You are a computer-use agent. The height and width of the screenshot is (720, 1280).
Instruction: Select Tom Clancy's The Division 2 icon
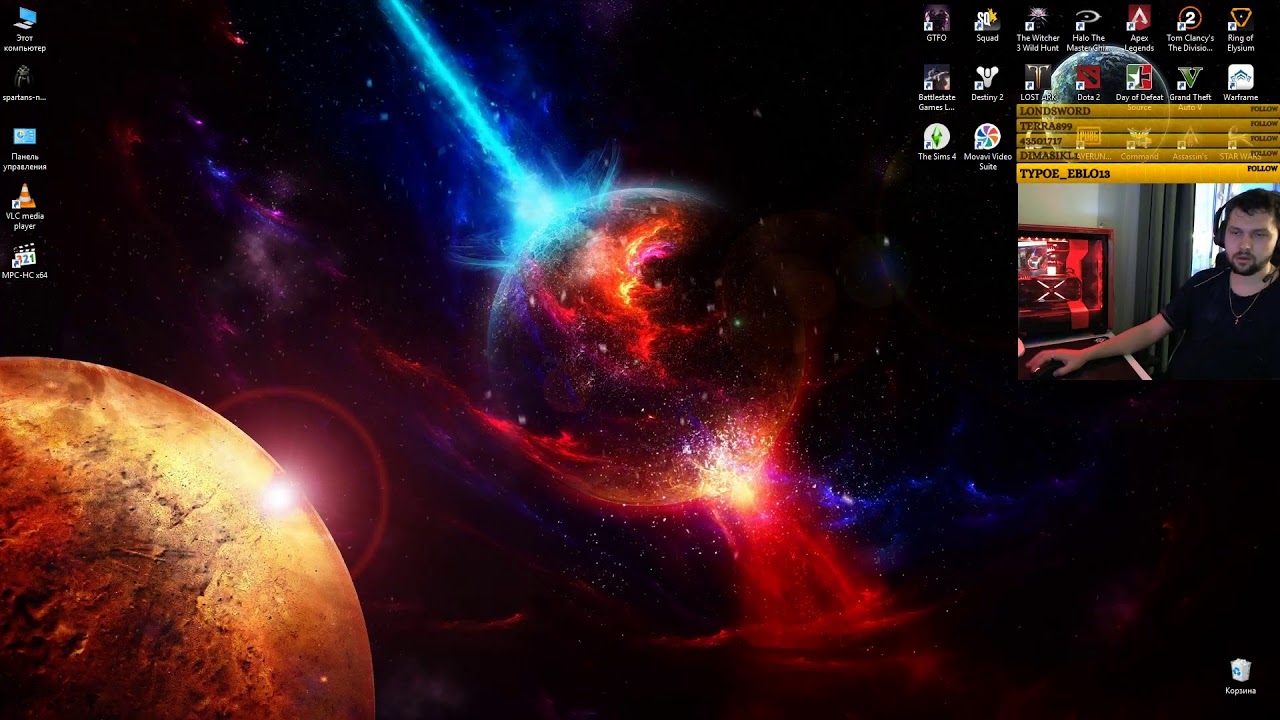(x=1190, y=29)
